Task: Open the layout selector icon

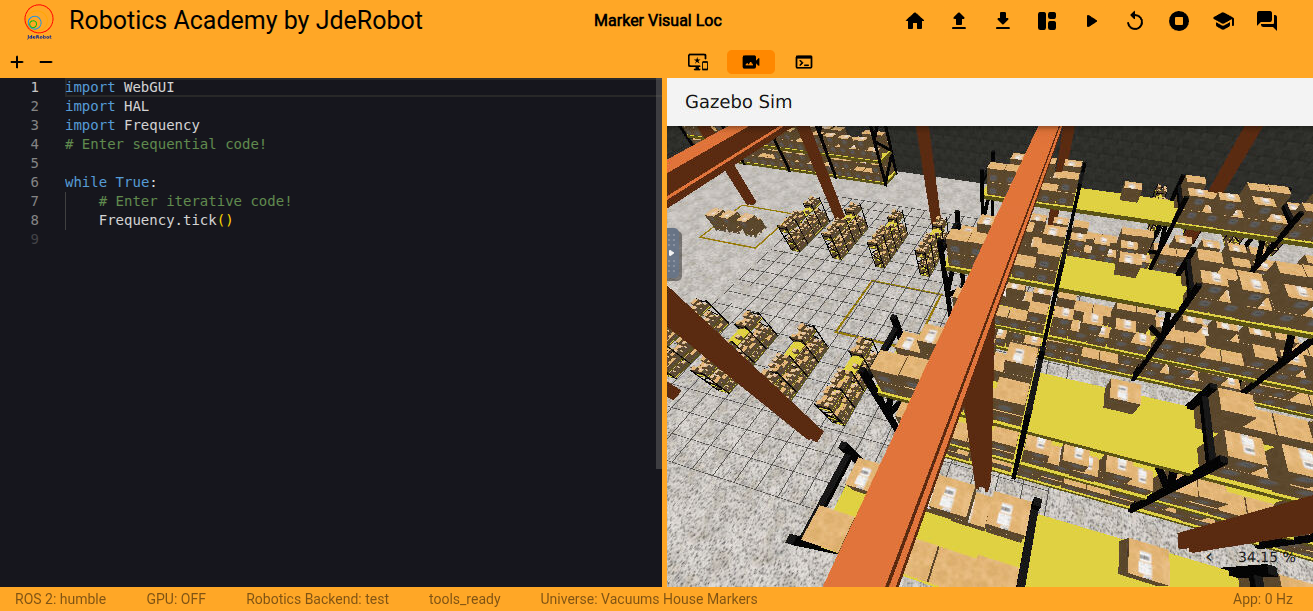Action: (1047, 21)
